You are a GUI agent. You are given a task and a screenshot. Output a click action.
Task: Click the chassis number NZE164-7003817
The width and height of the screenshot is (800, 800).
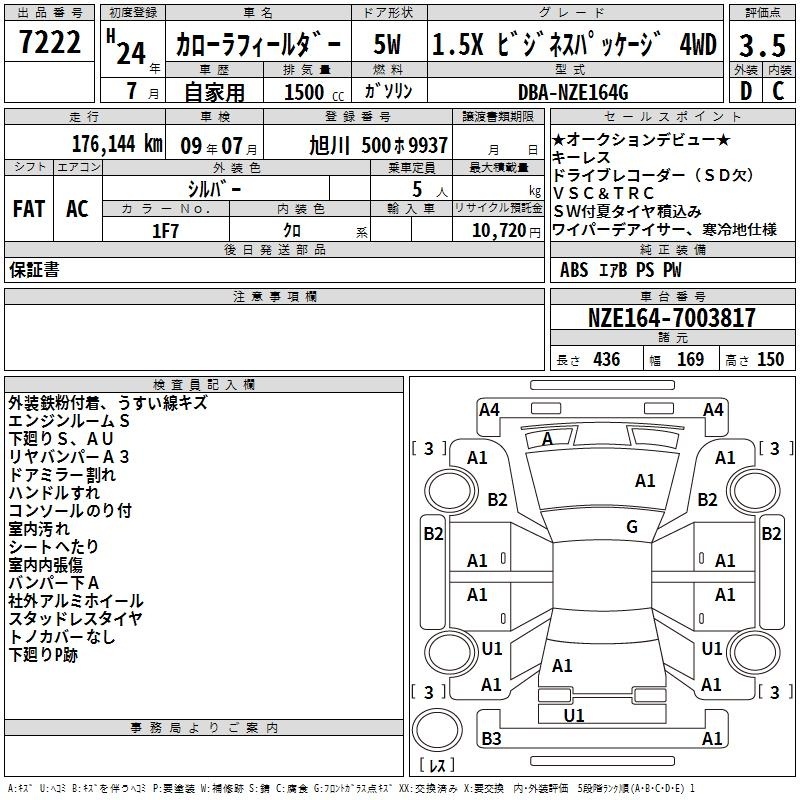(671, 317)
